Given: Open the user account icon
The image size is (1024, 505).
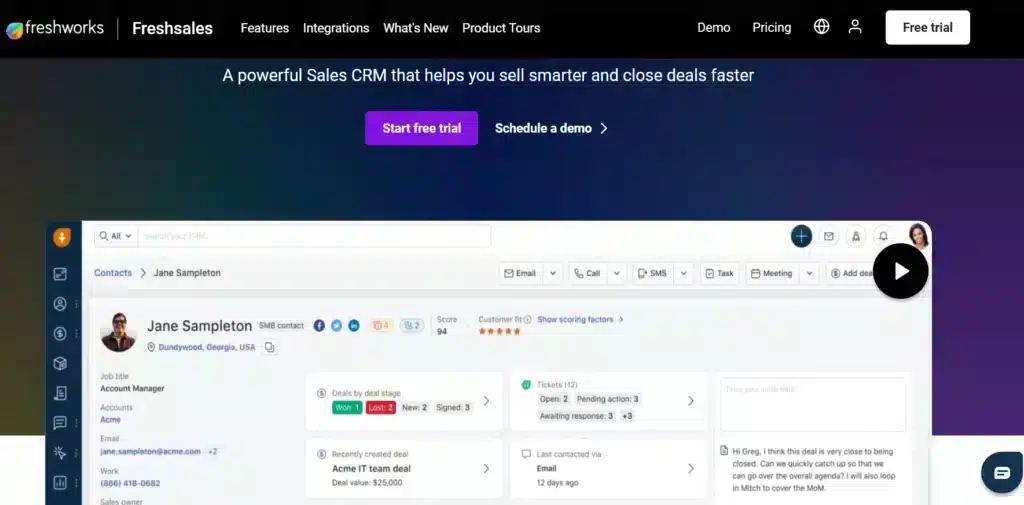Looking at the screenshot, I should [855, 27].
